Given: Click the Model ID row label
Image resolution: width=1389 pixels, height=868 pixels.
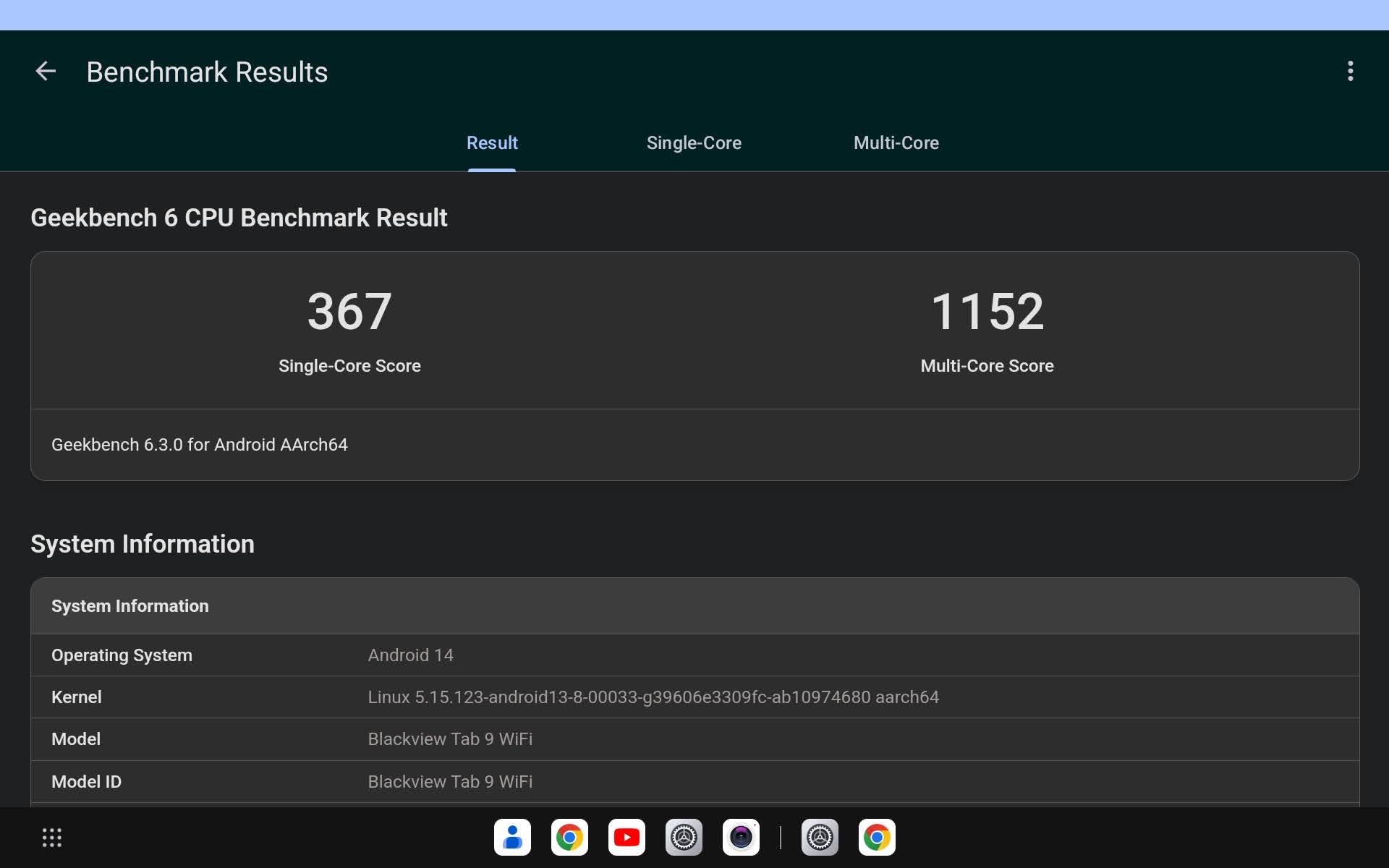Looking at the screenshot, I should 86,782.
